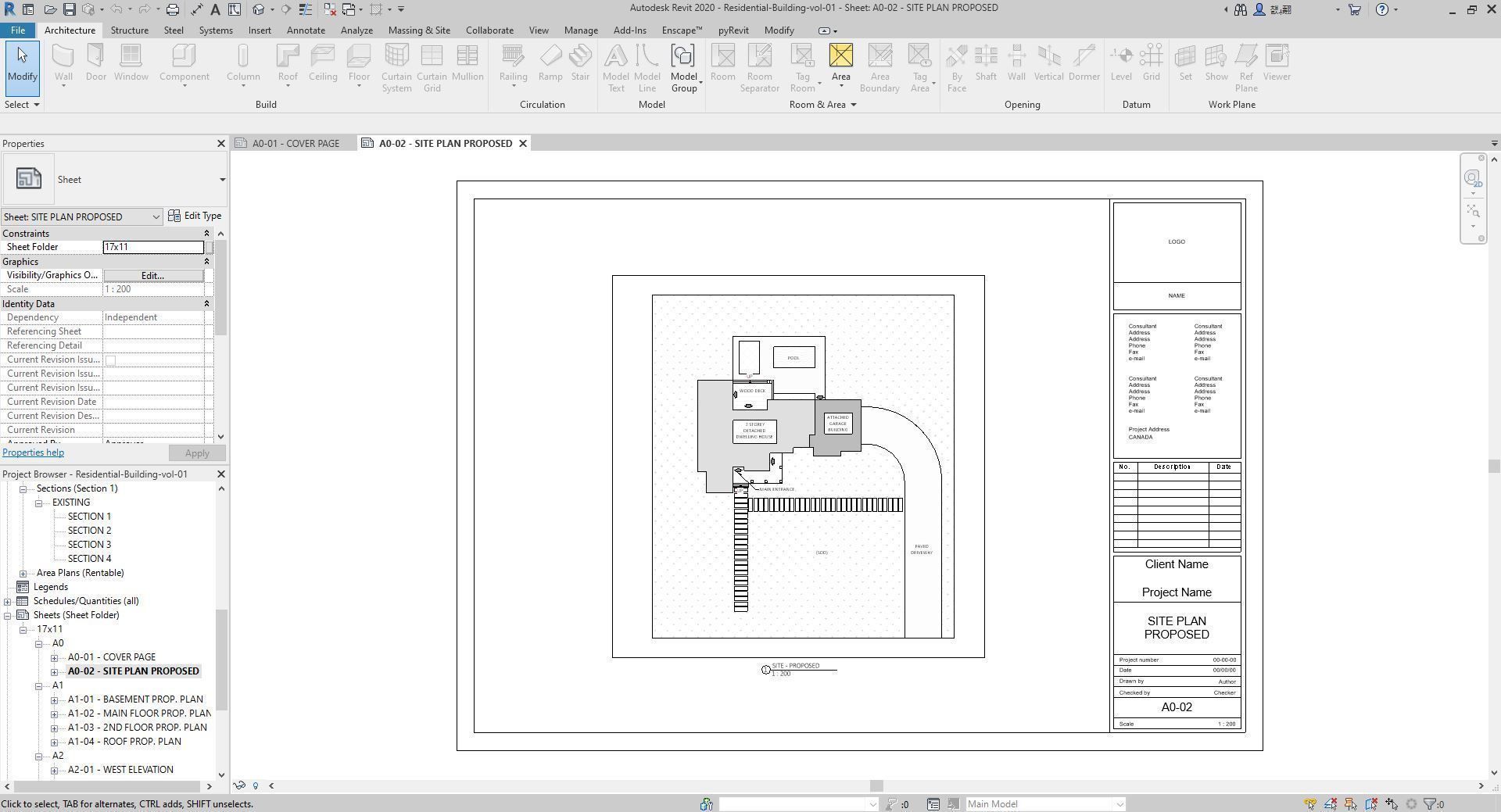
Task: Activate the Level datum tool
Action: click(1121, 63)
